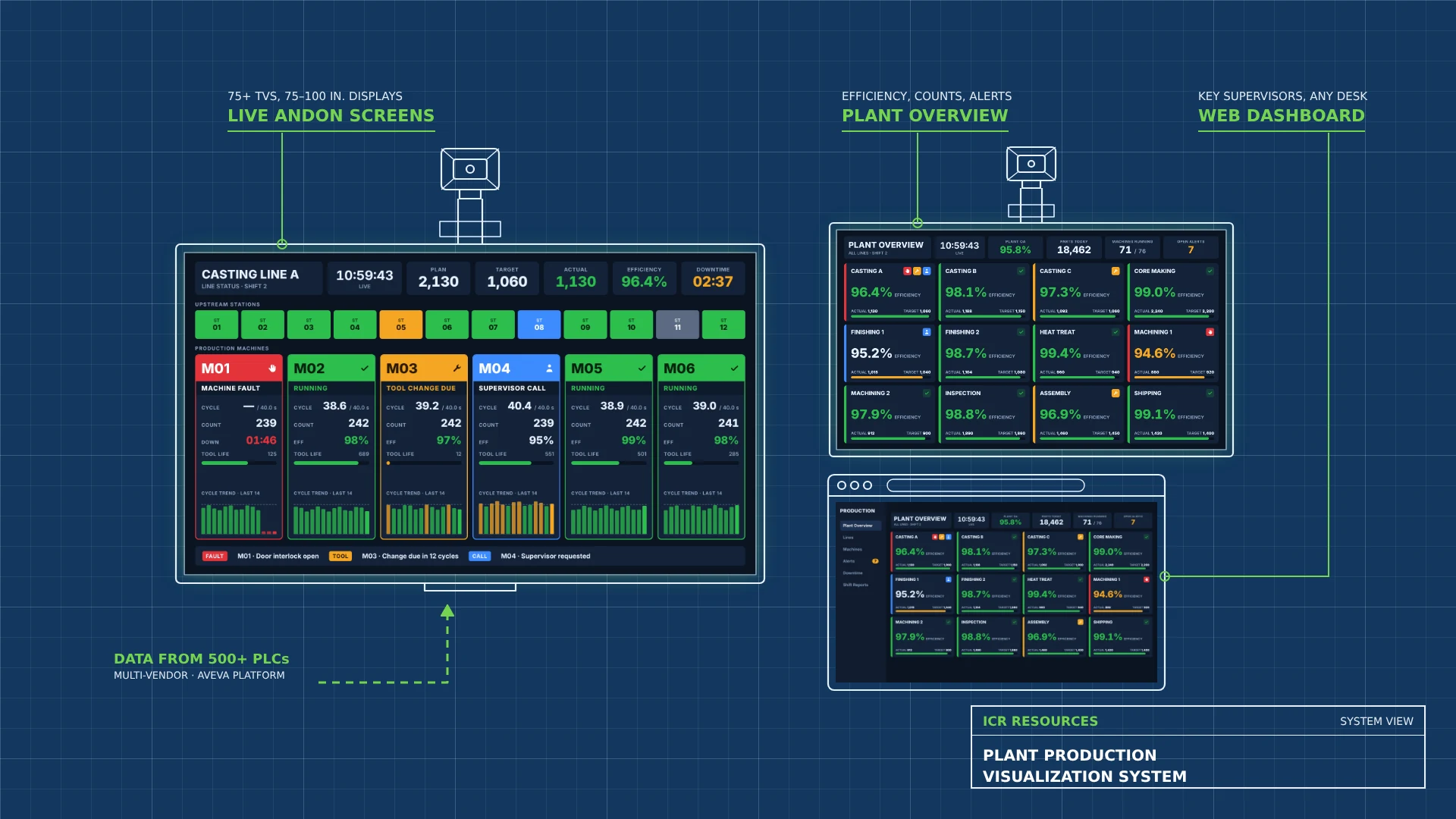
Task: Click M02 tool life progress bar
Action: coord(331,463)
